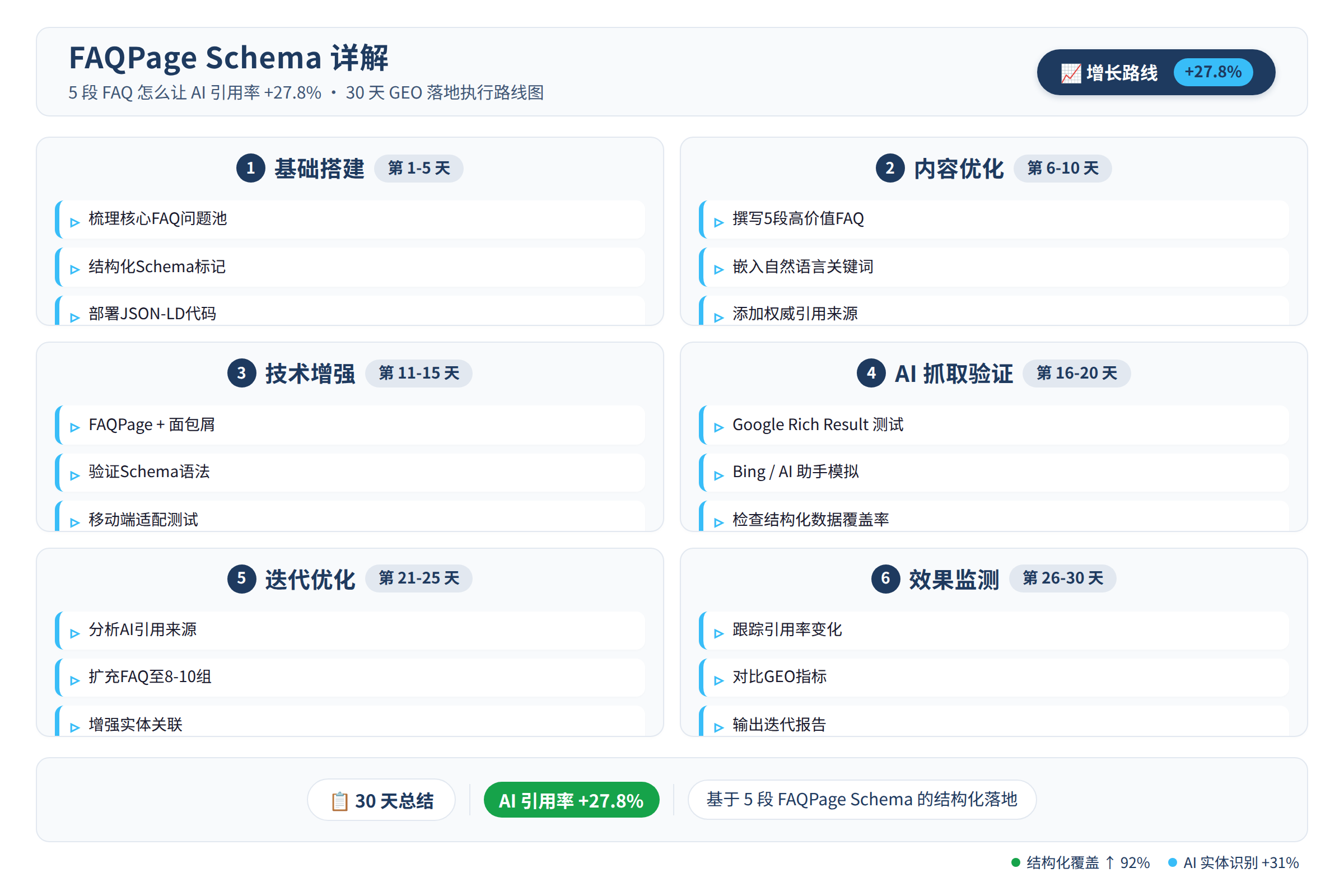Select the 嵌入自然语言关键词 item
Image resolution: width=1344 pixels, height=896 pixels.
coord(993,267)
